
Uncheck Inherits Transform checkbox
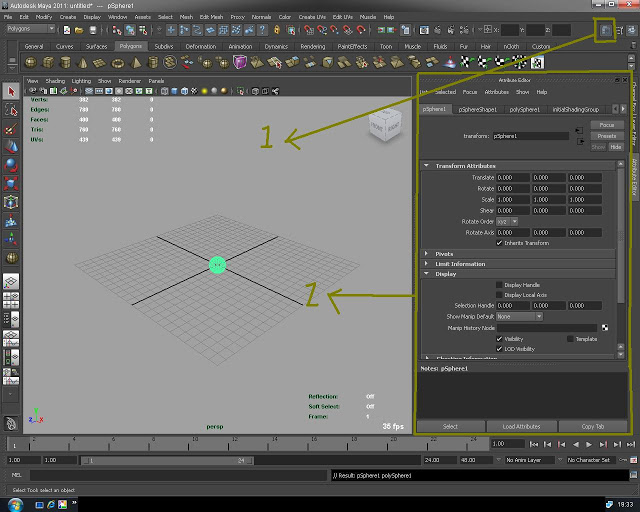click(499, 243)
